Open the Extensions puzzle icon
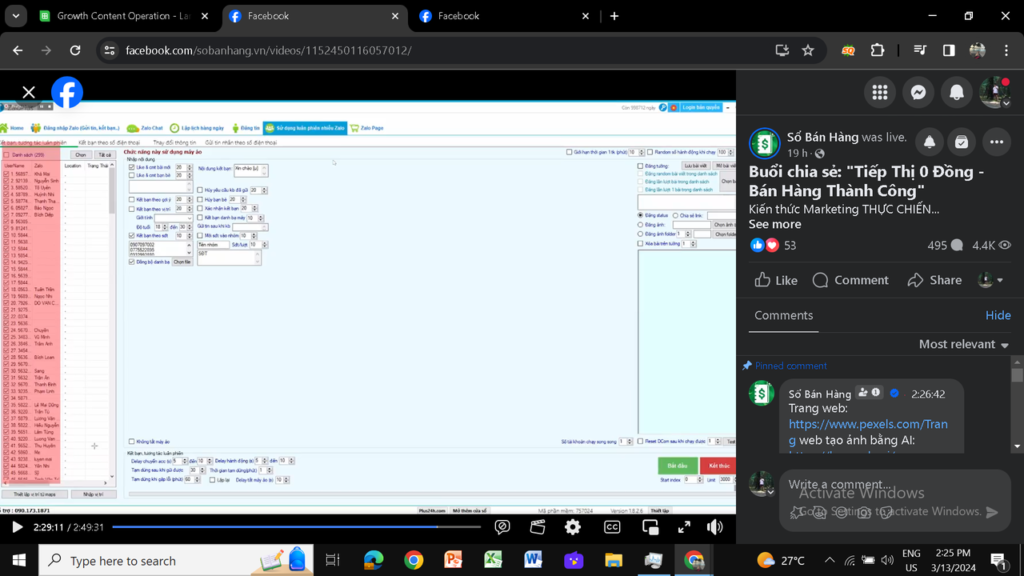 (877, 50)
